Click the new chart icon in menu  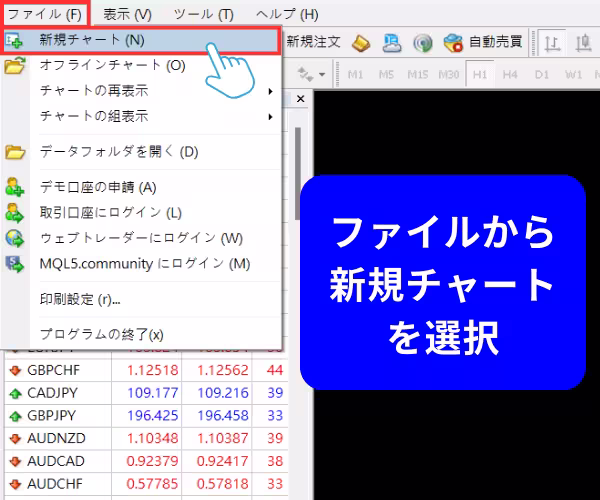click(x=15, y=40)
